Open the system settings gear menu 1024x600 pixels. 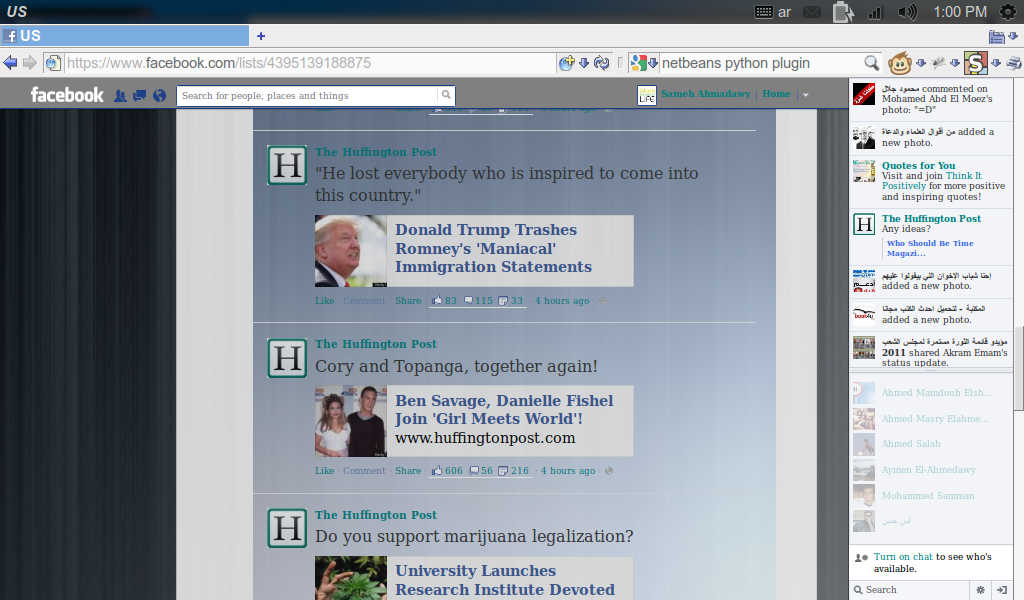tap(1008, 12)
